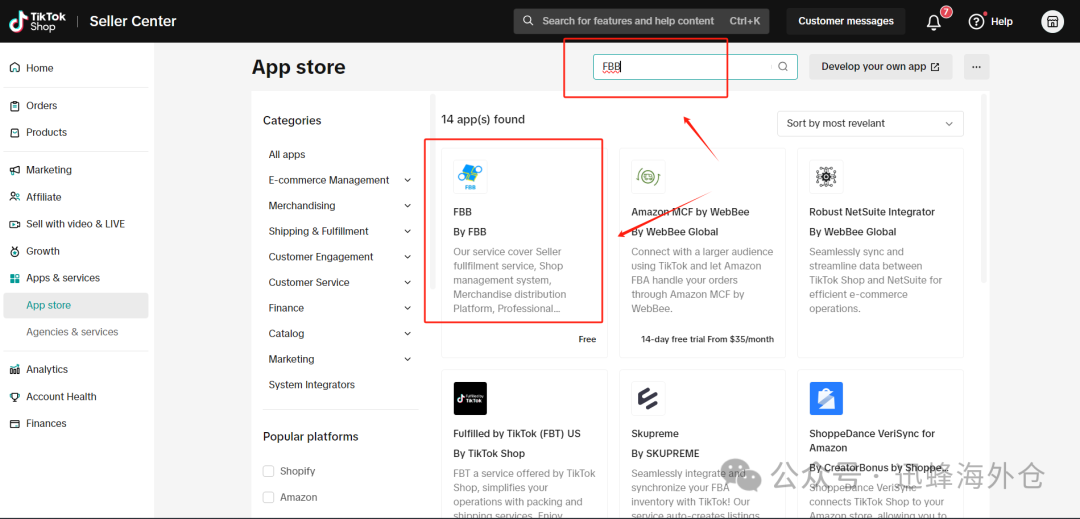Viewport: 1080px width, 519px height.
Task: Click Develop your own app button
Action: click(880, 67)
